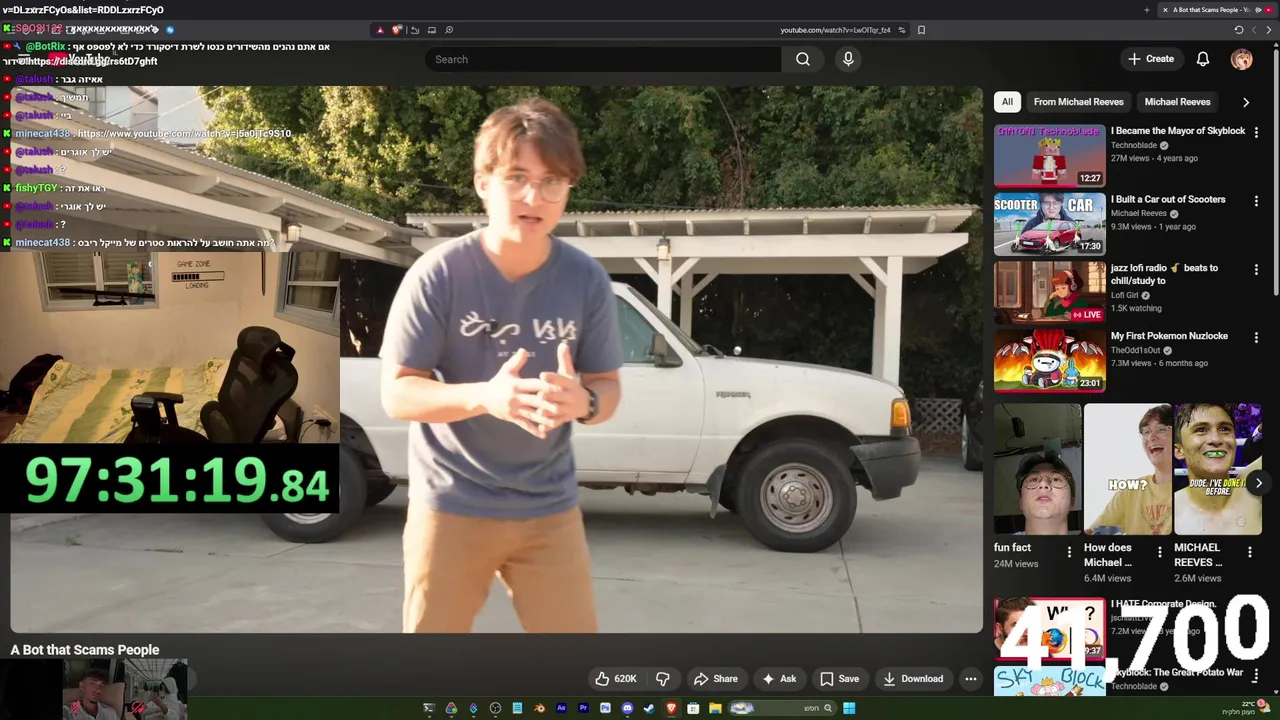Go forward in browser history
The width and height of the screenshot is (1280, 720).
[x=1254, y=30]
